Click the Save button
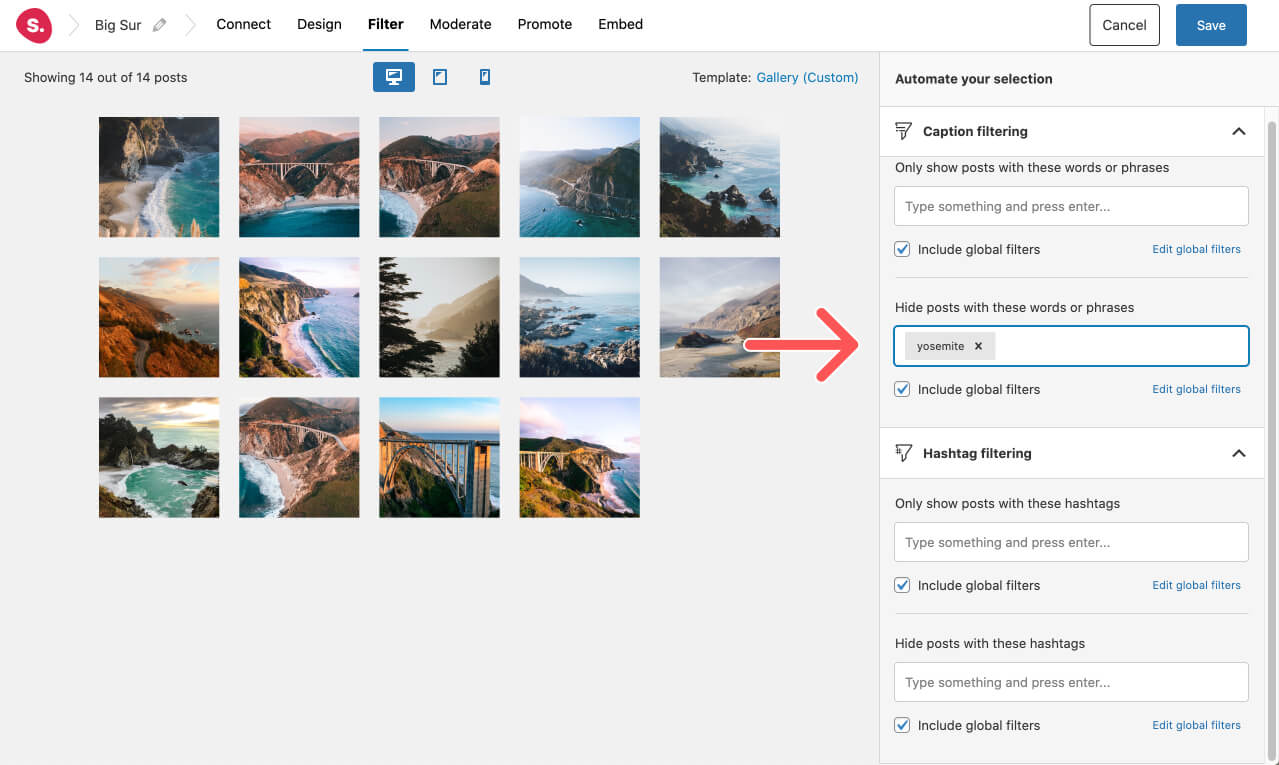Viewport: 1279px width, 765px height. (x=1211, y=25)
